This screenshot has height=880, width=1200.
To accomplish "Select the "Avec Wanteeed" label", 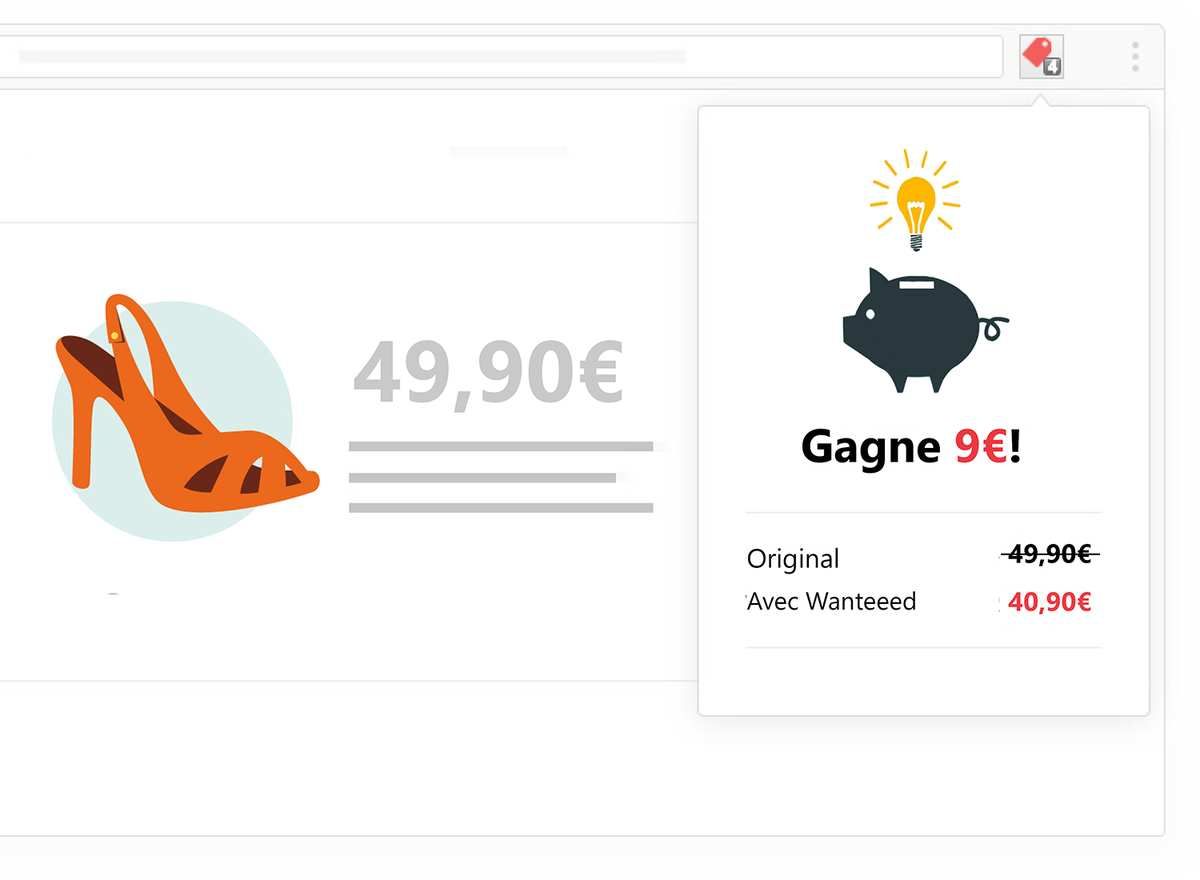I will pyautogui.click(x=832, y=601).
